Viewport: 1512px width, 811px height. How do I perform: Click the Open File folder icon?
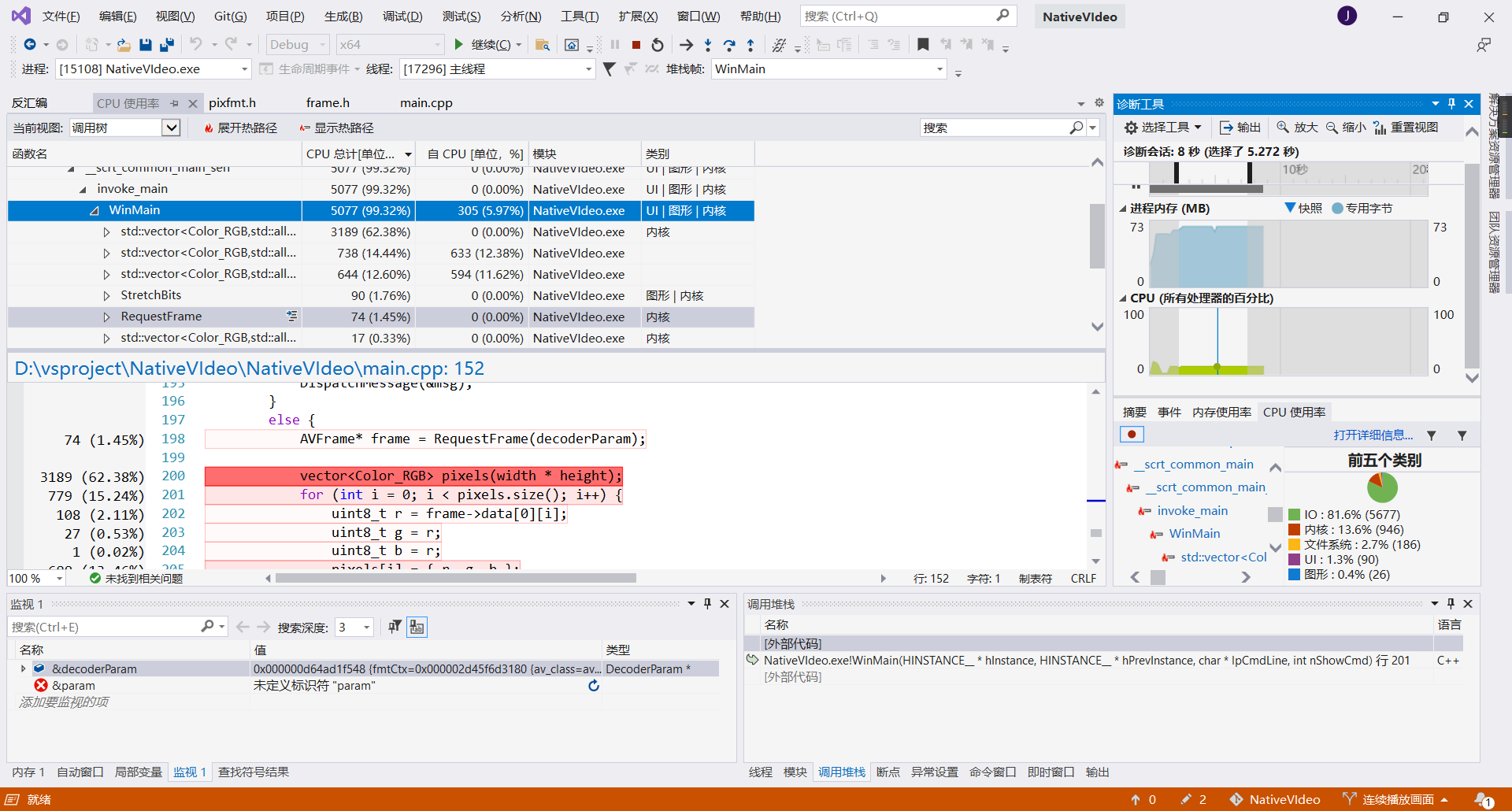pyautogui.click(x=124, y=45)
